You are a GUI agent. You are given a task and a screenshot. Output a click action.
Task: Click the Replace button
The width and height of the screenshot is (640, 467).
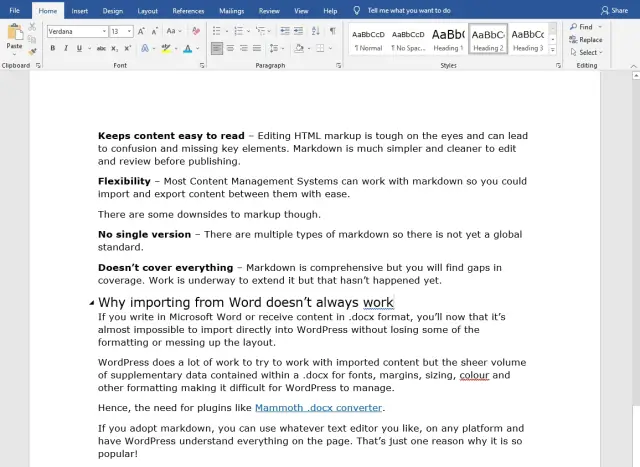click(x=586, y=40)
